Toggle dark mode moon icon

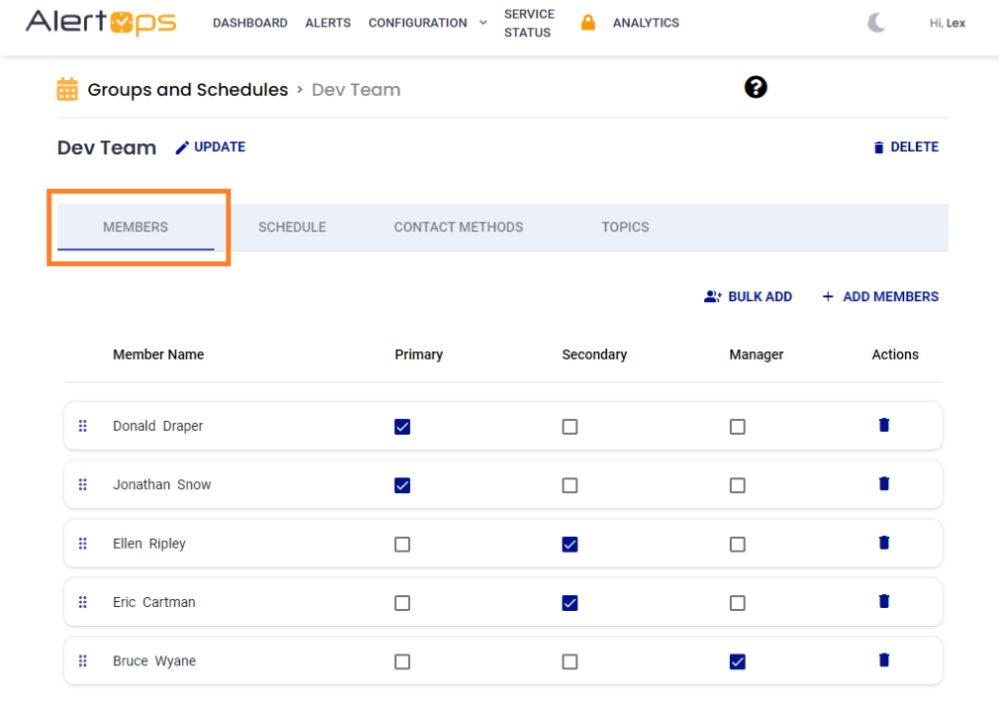[x=876, y=23]
